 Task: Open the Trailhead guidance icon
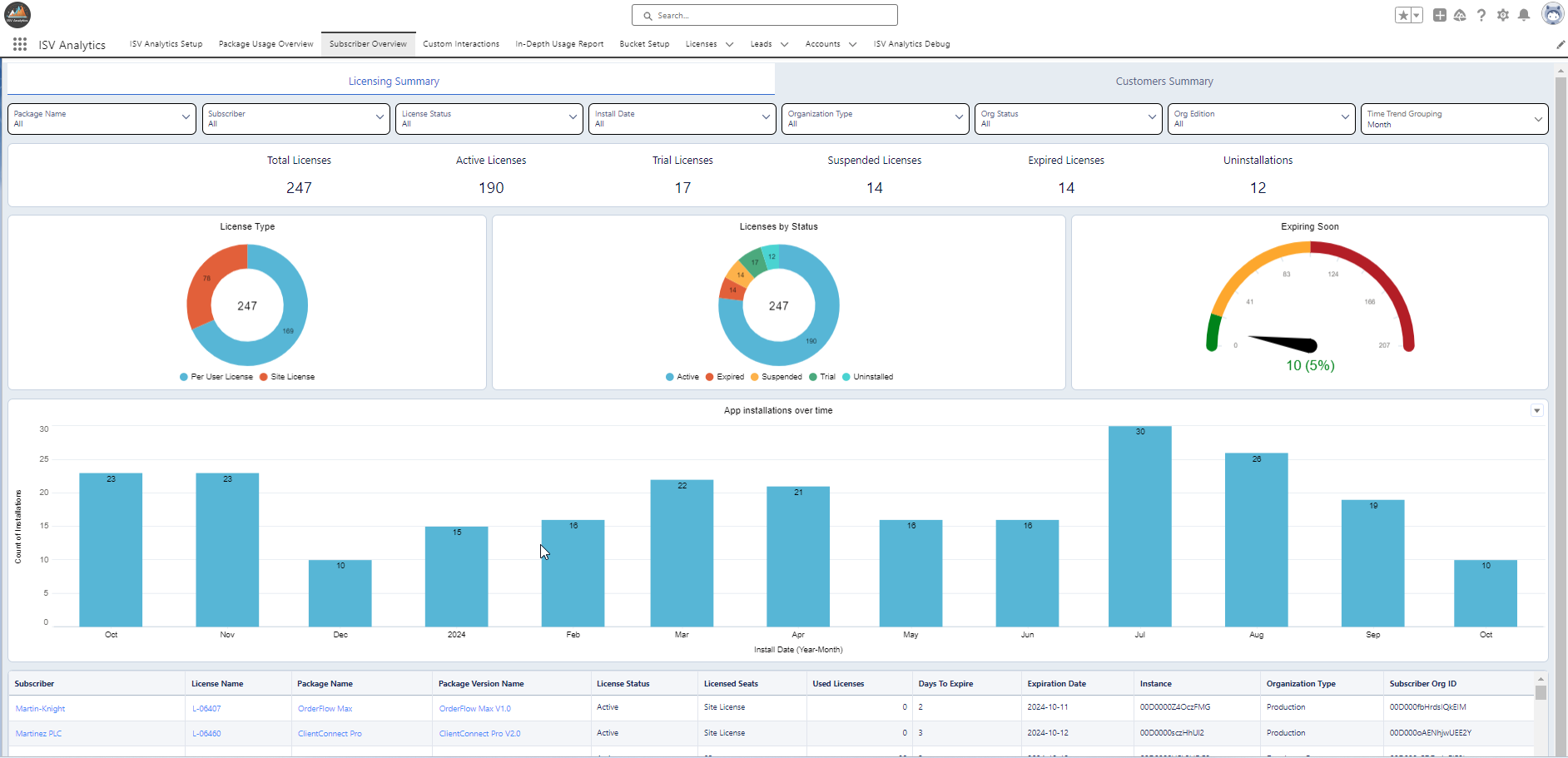(x=1460, y=15)
